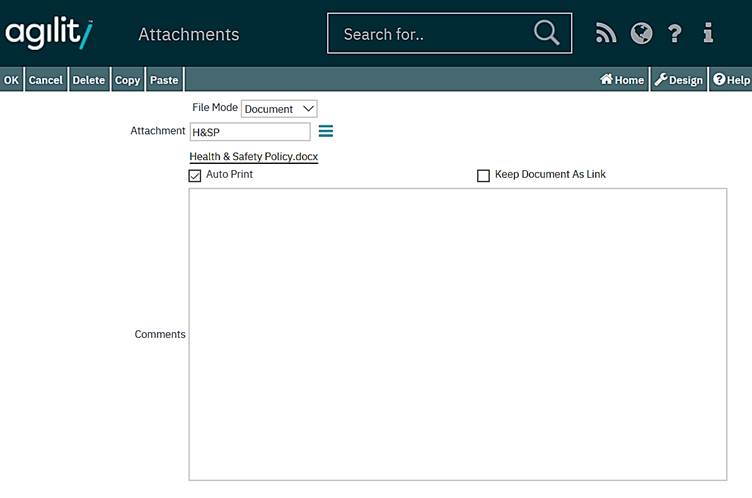Screen dimensions: 752x498
Task: Click the Cancel button
Action: tap(45, 80)
